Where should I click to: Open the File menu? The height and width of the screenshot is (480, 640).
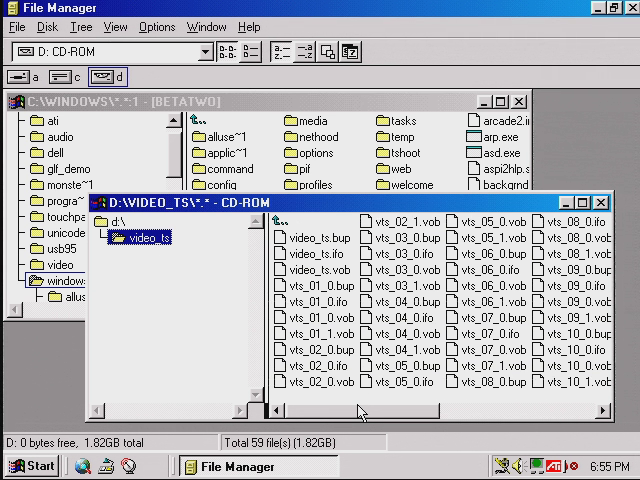pos(17,27)
